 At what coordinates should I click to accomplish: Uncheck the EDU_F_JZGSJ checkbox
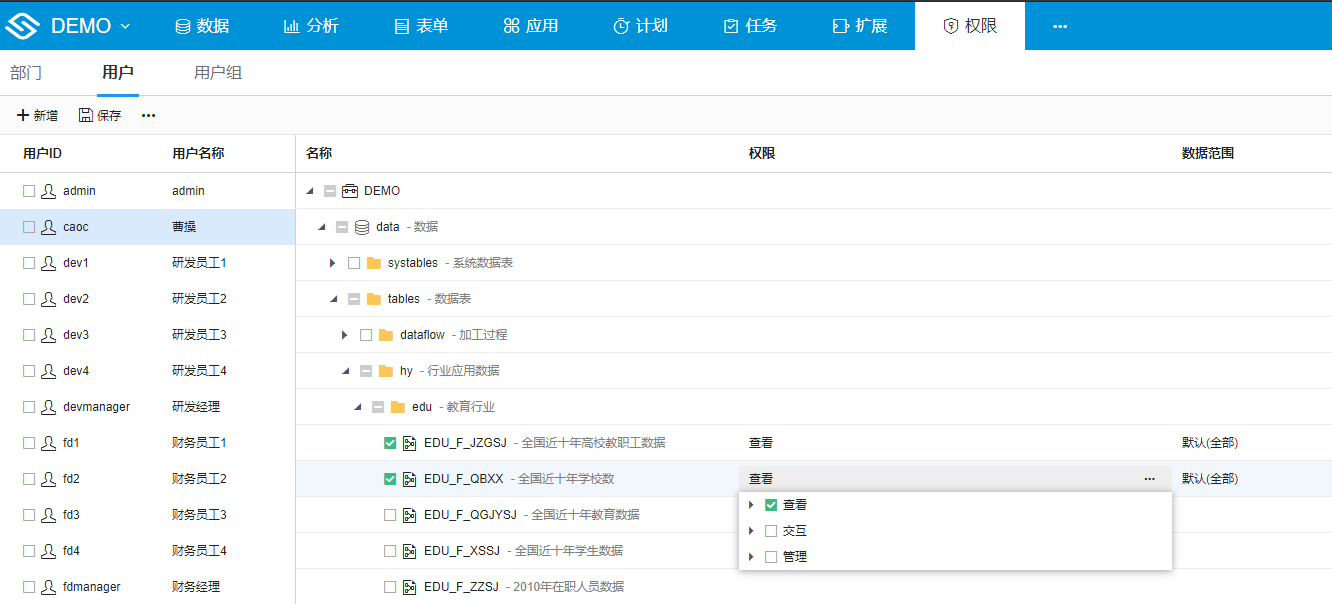click(389, 442)
